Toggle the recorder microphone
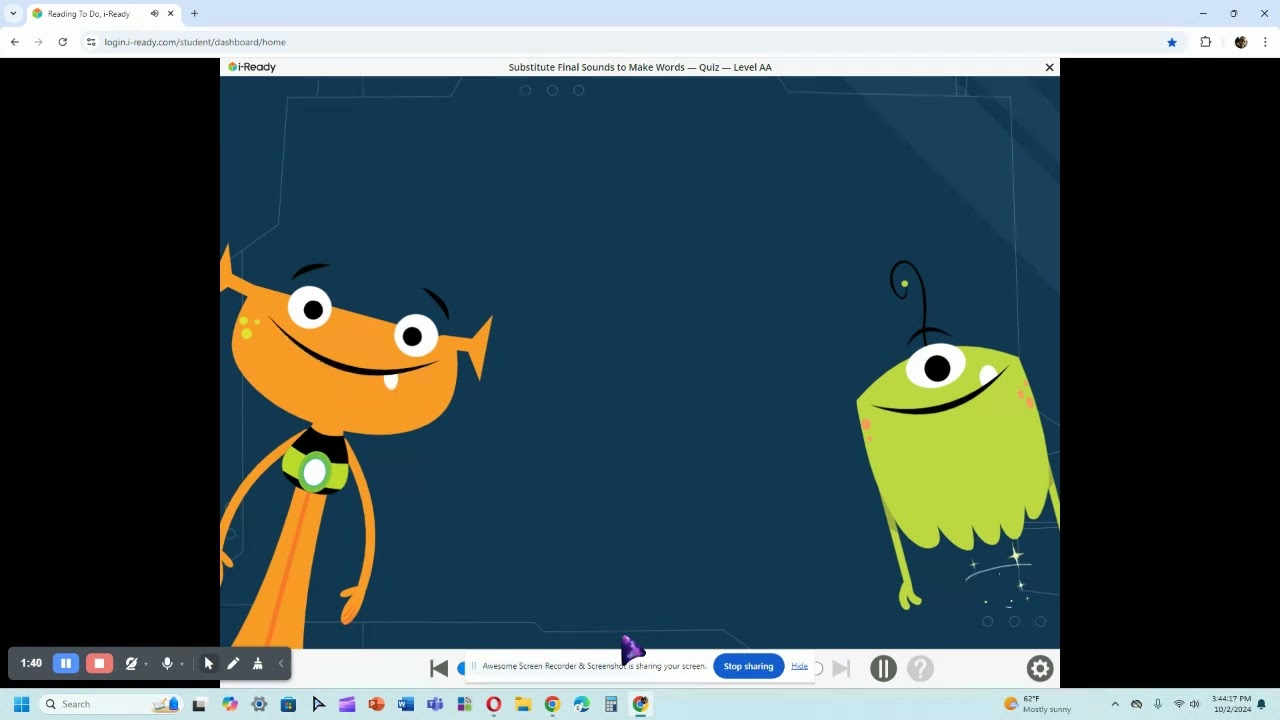1280x720 pixels. point(167,663)
